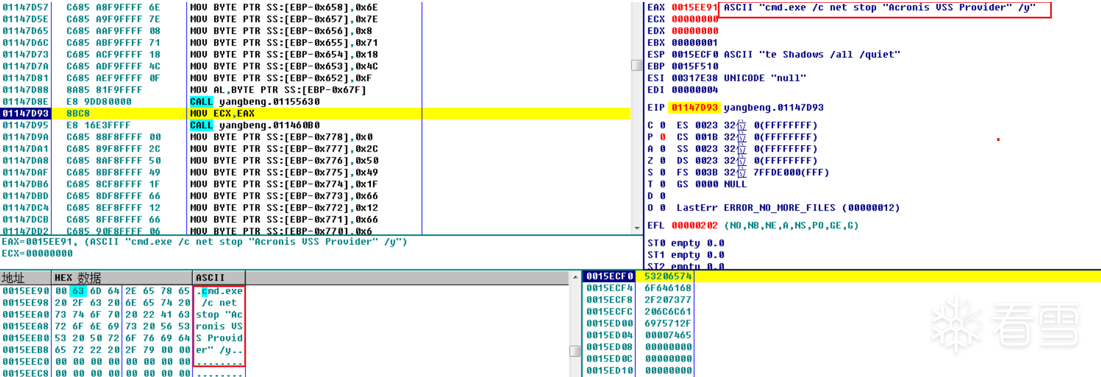Screen dimensions: 1101x377
Task: Click the highlighted hex byte 63 in dump
Action: point(77,290)
